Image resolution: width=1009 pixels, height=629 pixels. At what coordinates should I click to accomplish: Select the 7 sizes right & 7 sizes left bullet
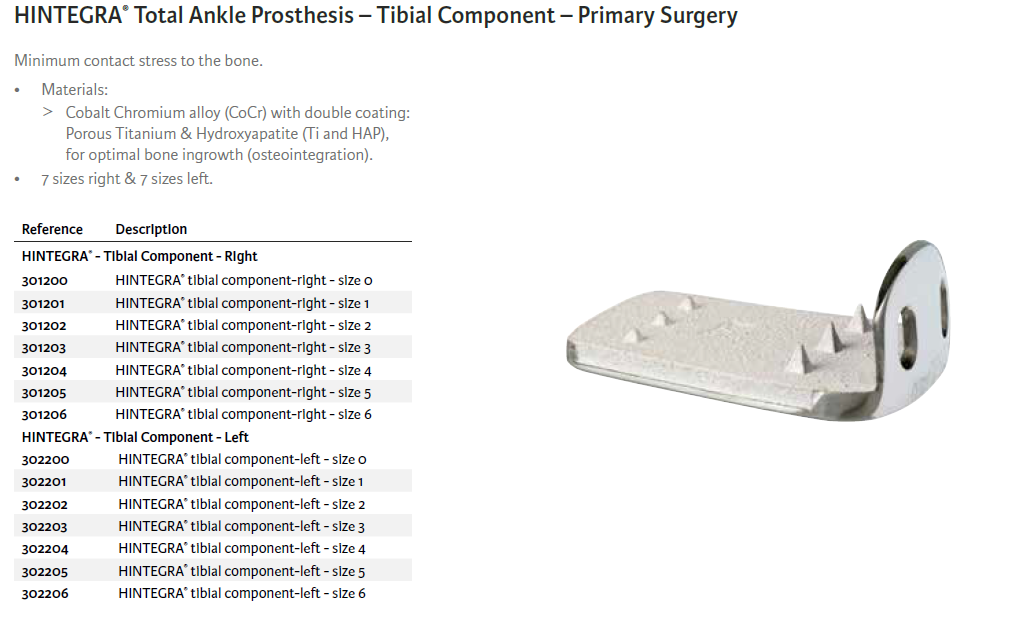[127, 179]
